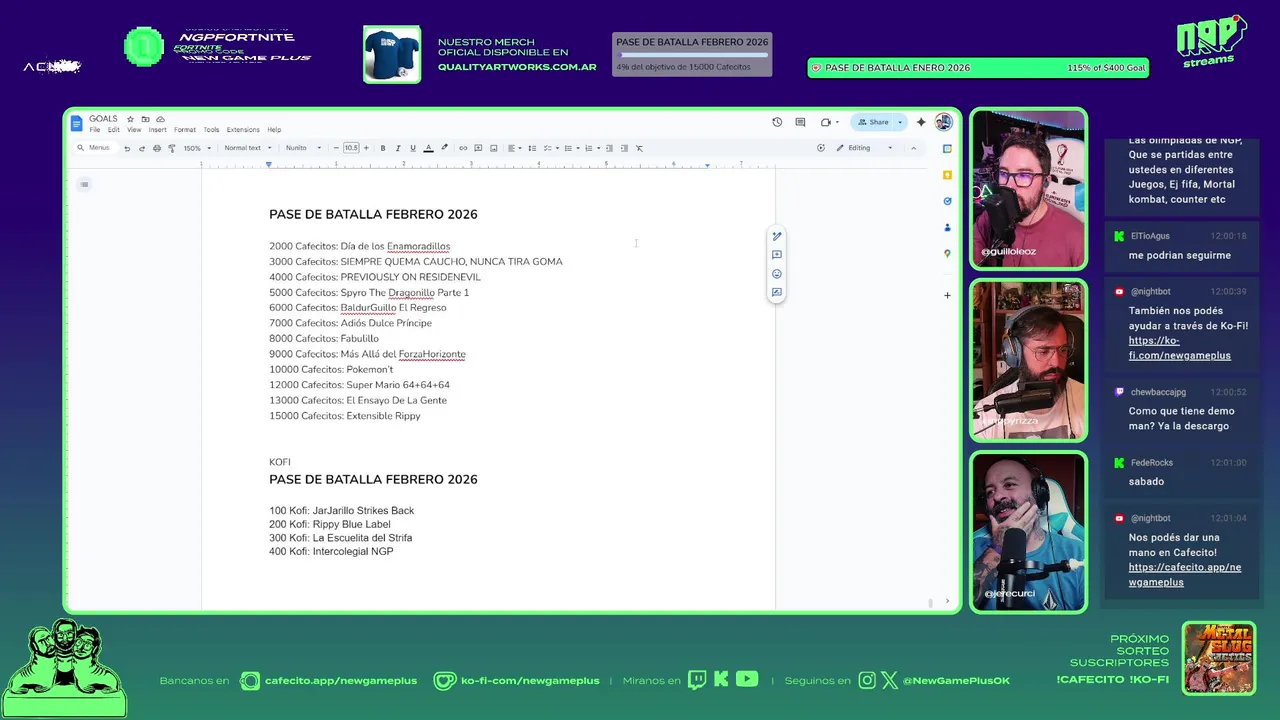1280x720 pixels.
Task: Open the File menu
Action: (x=95, y=130)
